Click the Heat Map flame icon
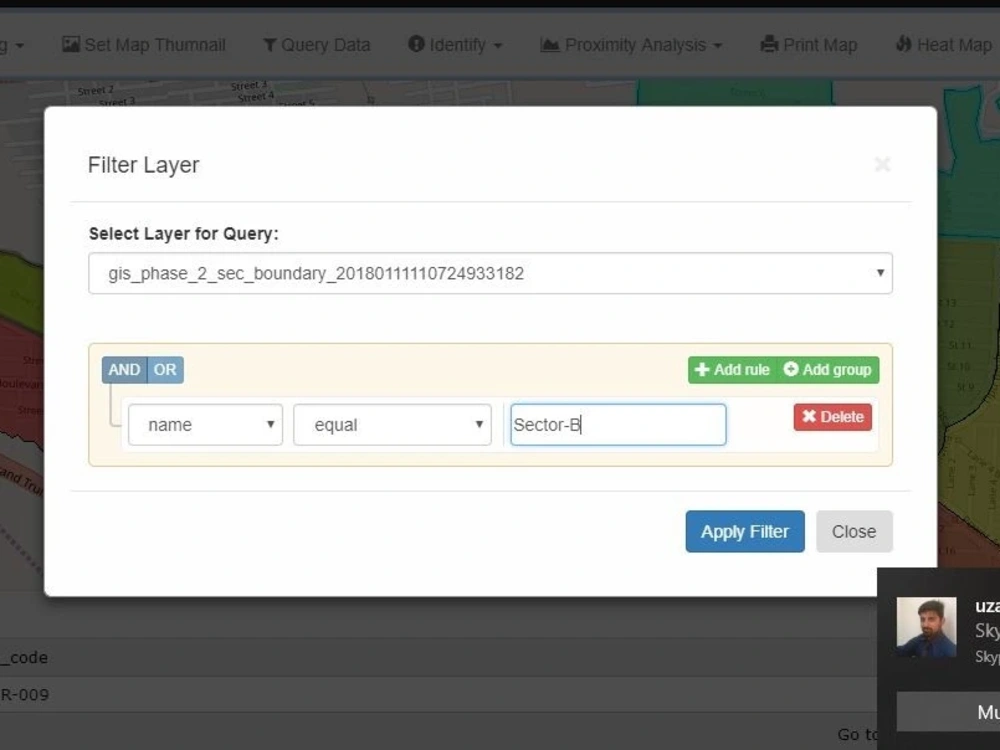 click(x=903, y=44)
